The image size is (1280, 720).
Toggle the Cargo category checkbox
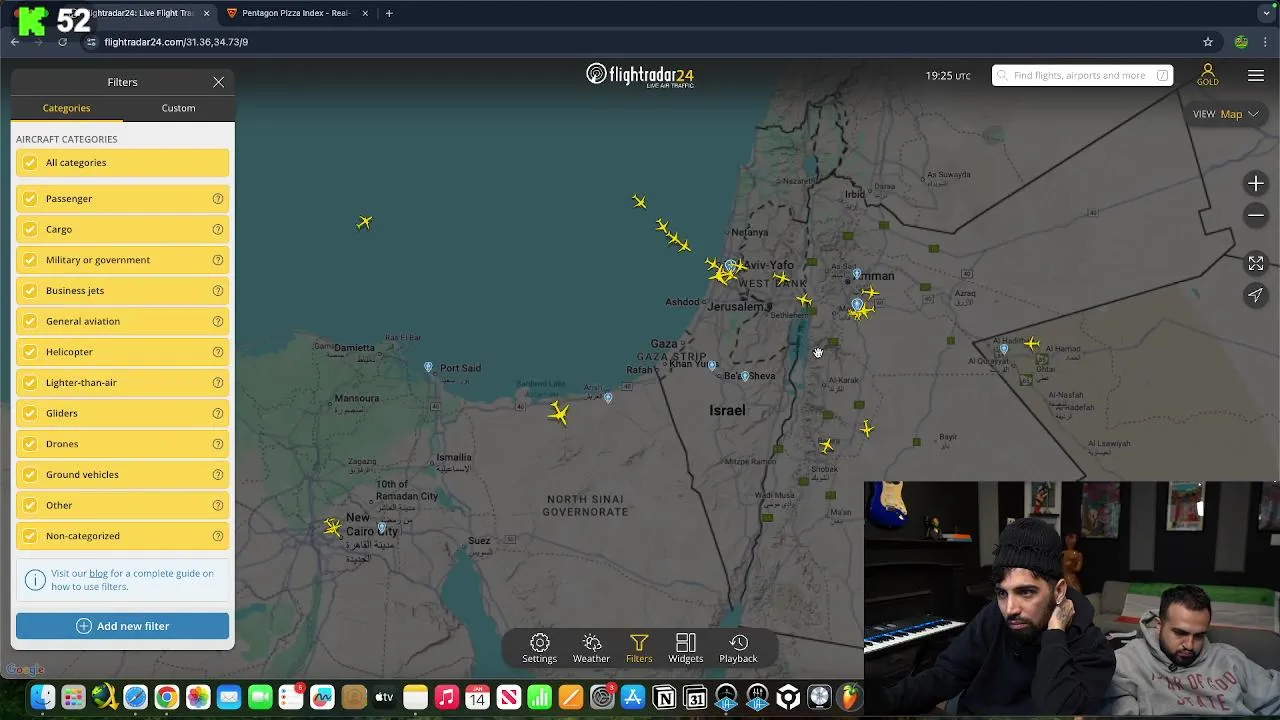(30, 229)
